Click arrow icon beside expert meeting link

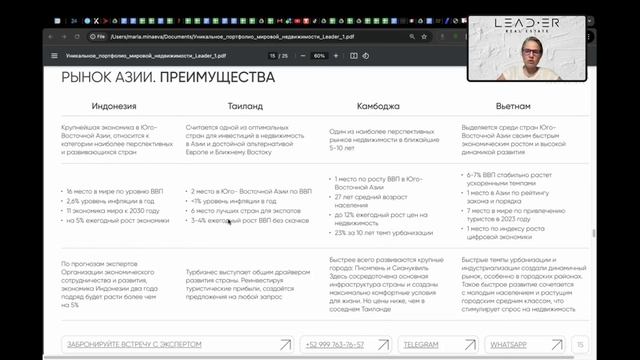(286, 345)
